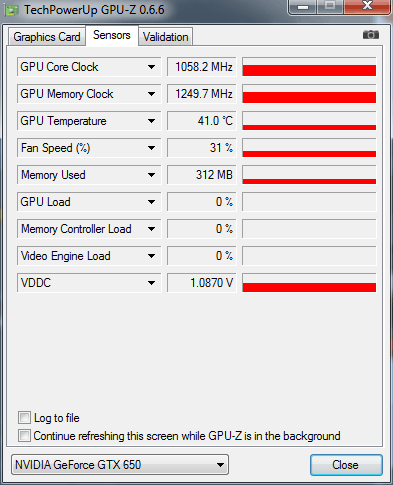Expand the GPU Core Clock dropdown arrow
The image size is (393, 485).
pyautogui.click(x=151, y=67)
